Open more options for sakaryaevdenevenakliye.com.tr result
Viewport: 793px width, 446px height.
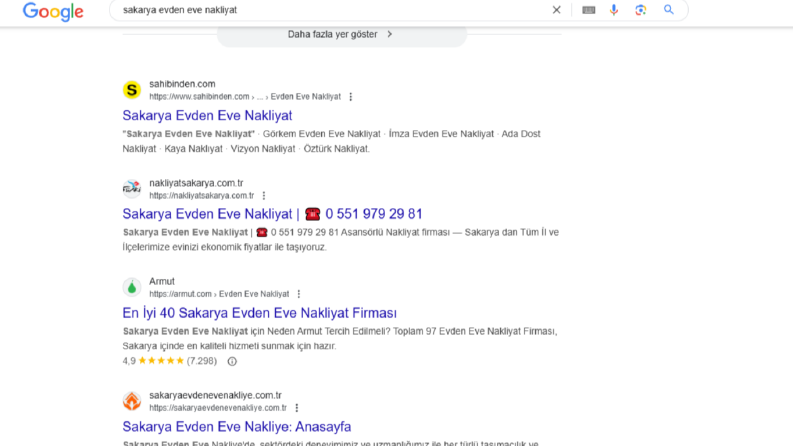click(297, 408)
